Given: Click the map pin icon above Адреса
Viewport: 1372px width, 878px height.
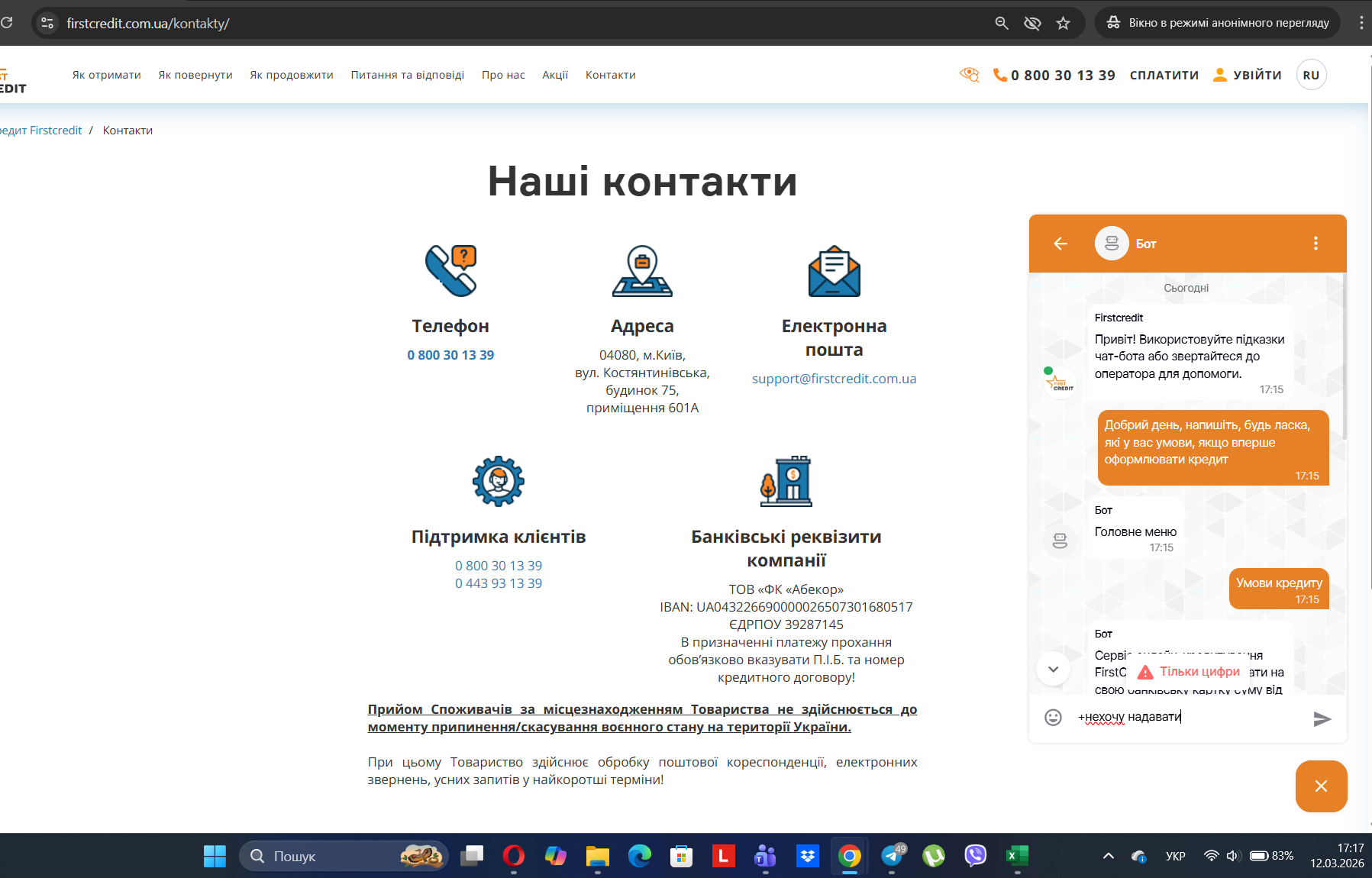Looking at the screenshot, I should (x=642, y=271).
